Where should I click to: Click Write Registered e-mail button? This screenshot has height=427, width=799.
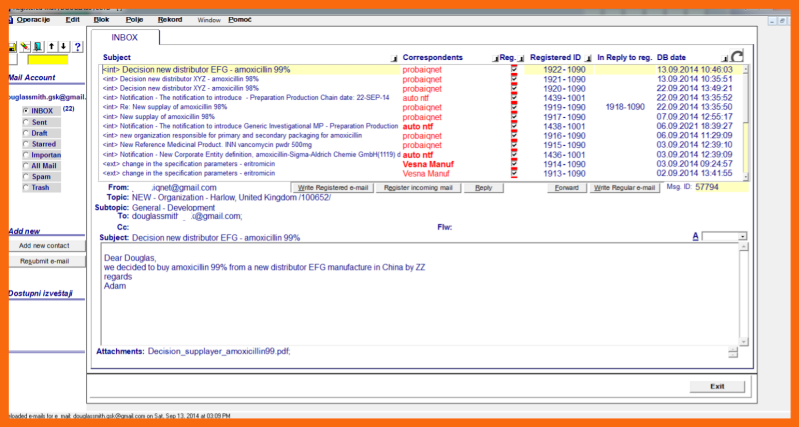[x=333, y=188]
